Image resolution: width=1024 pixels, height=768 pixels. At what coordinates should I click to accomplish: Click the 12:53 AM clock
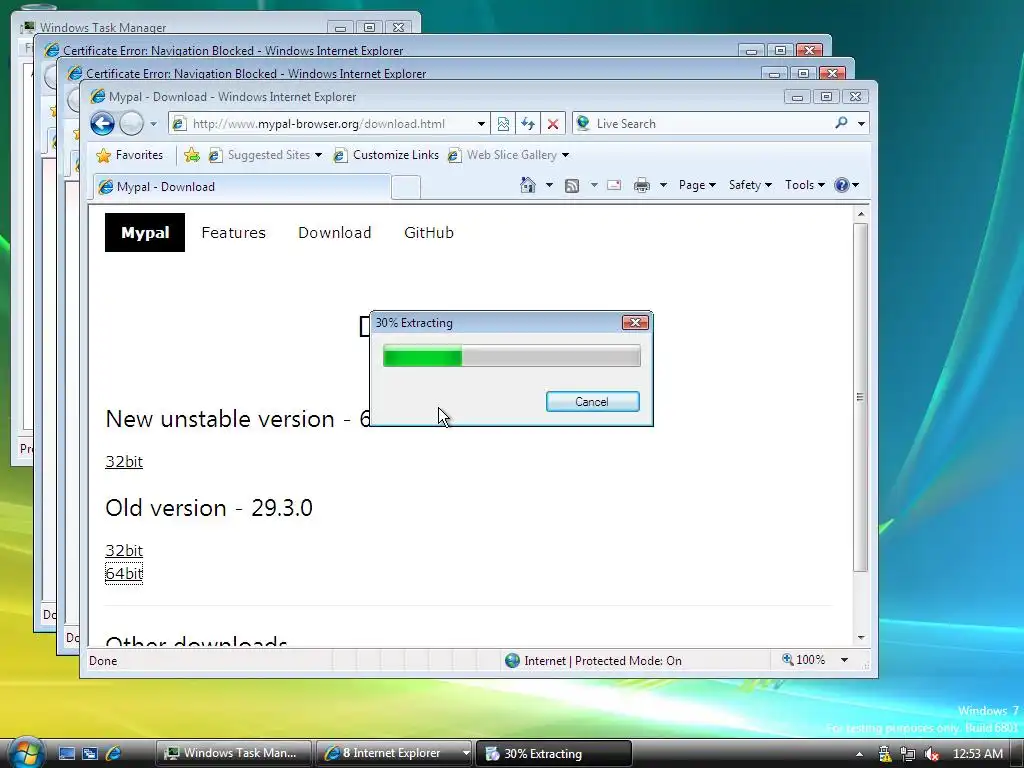click(978, 754)
